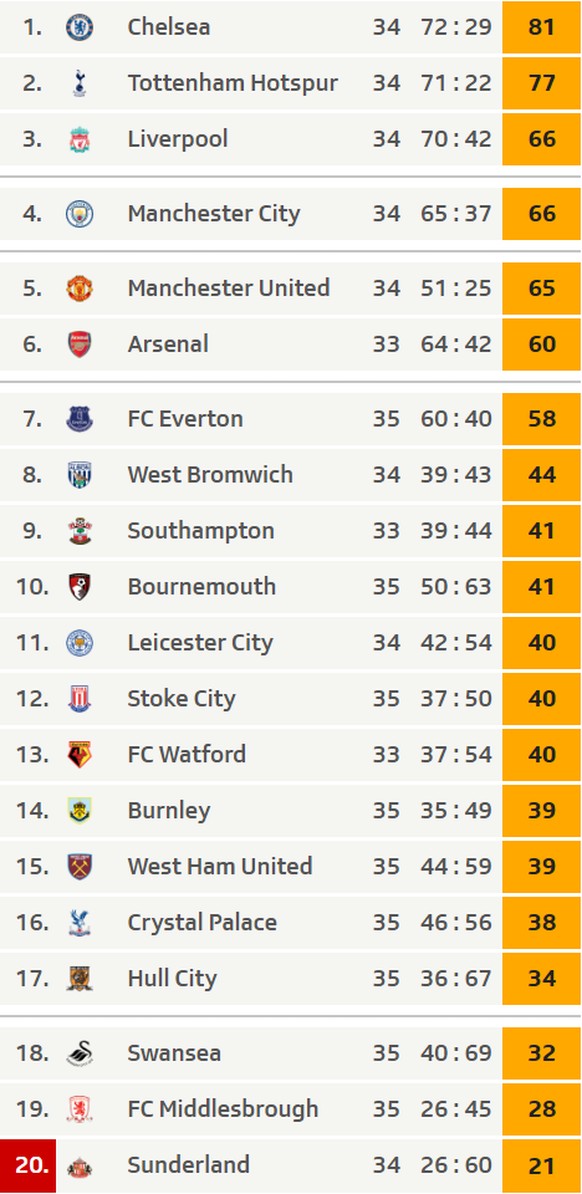This screenshot has height=1194, width=582.
Task: Click the Arsenal cannon crest icon
Action: (x=79, y=344)
